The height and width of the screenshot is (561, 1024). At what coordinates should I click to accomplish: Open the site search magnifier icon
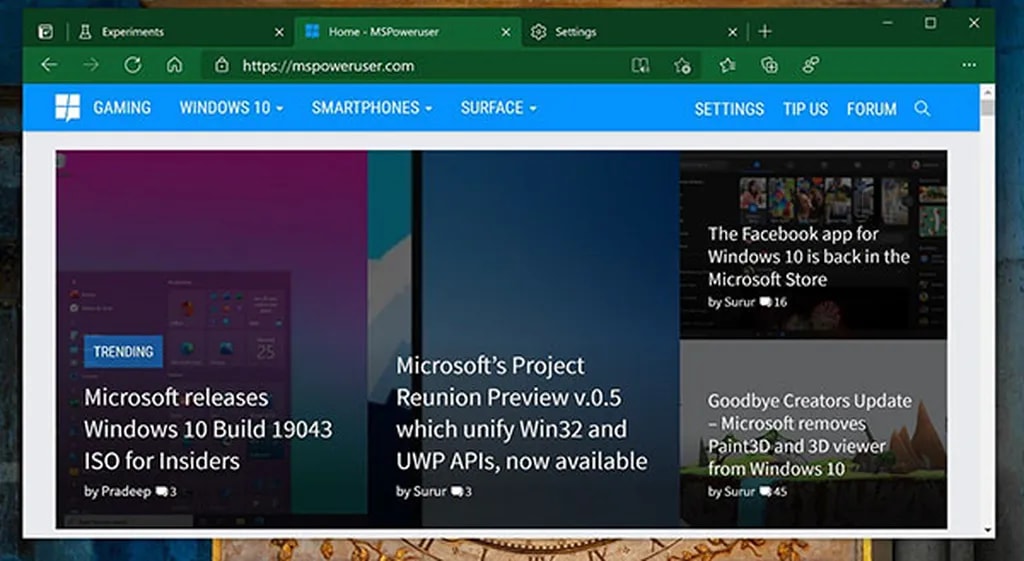tap(922, 108)
